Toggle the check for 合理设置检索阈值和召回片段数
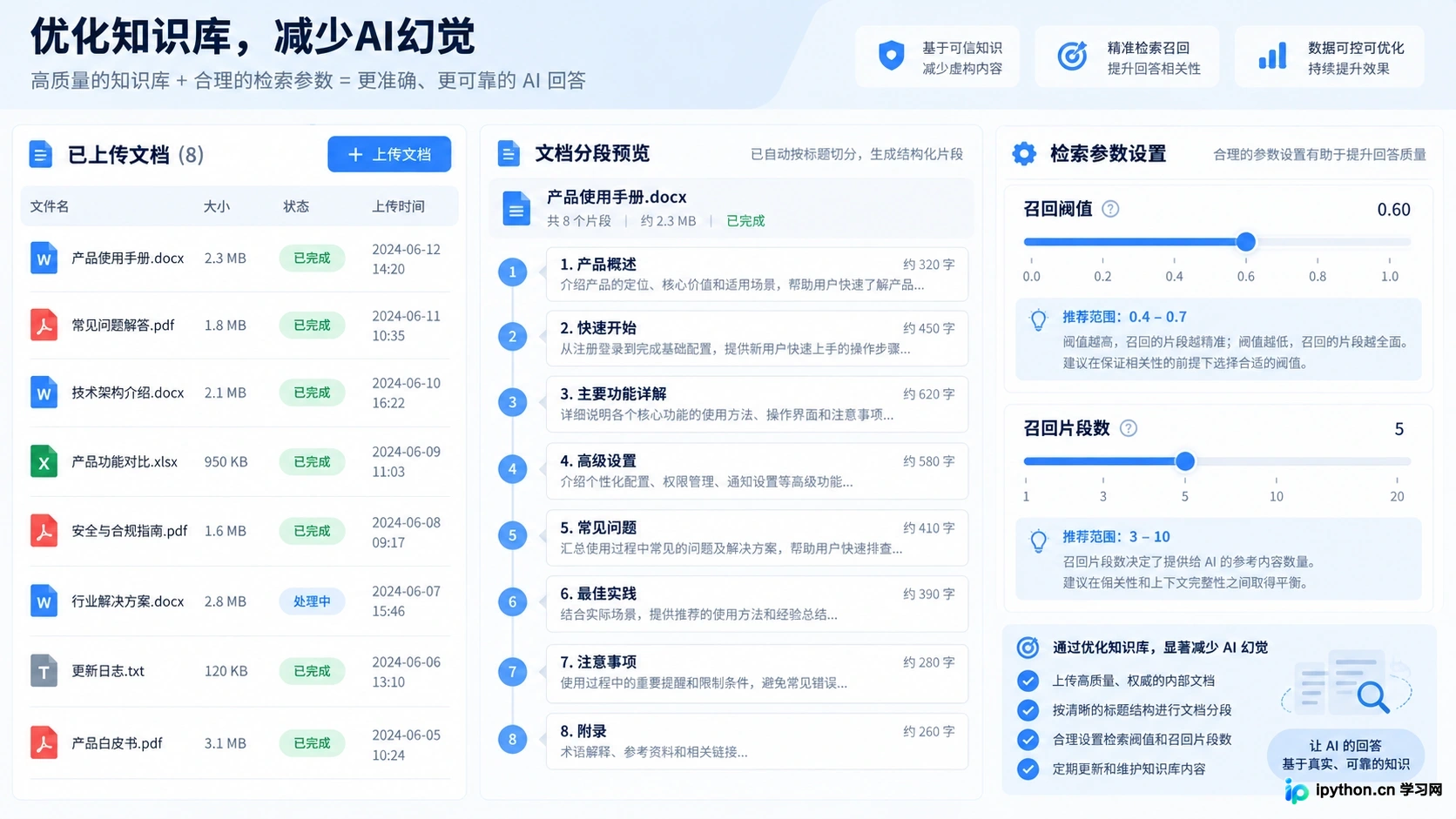The width and height of the screenshot is (1456, 819). (1028, 740)
